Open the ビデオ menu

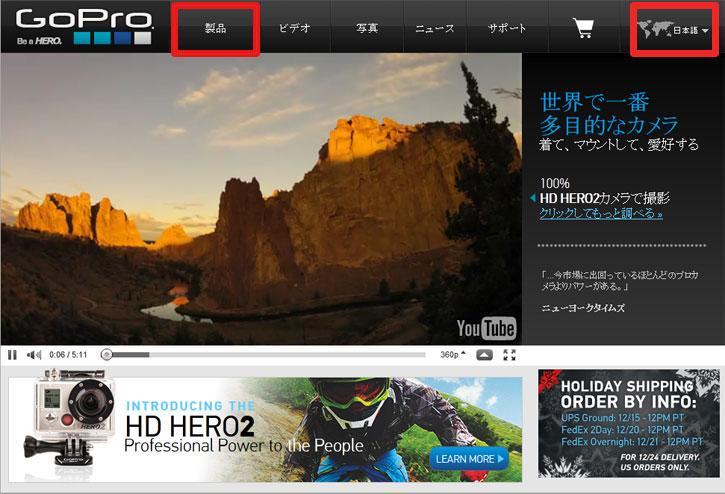(295, 28)
